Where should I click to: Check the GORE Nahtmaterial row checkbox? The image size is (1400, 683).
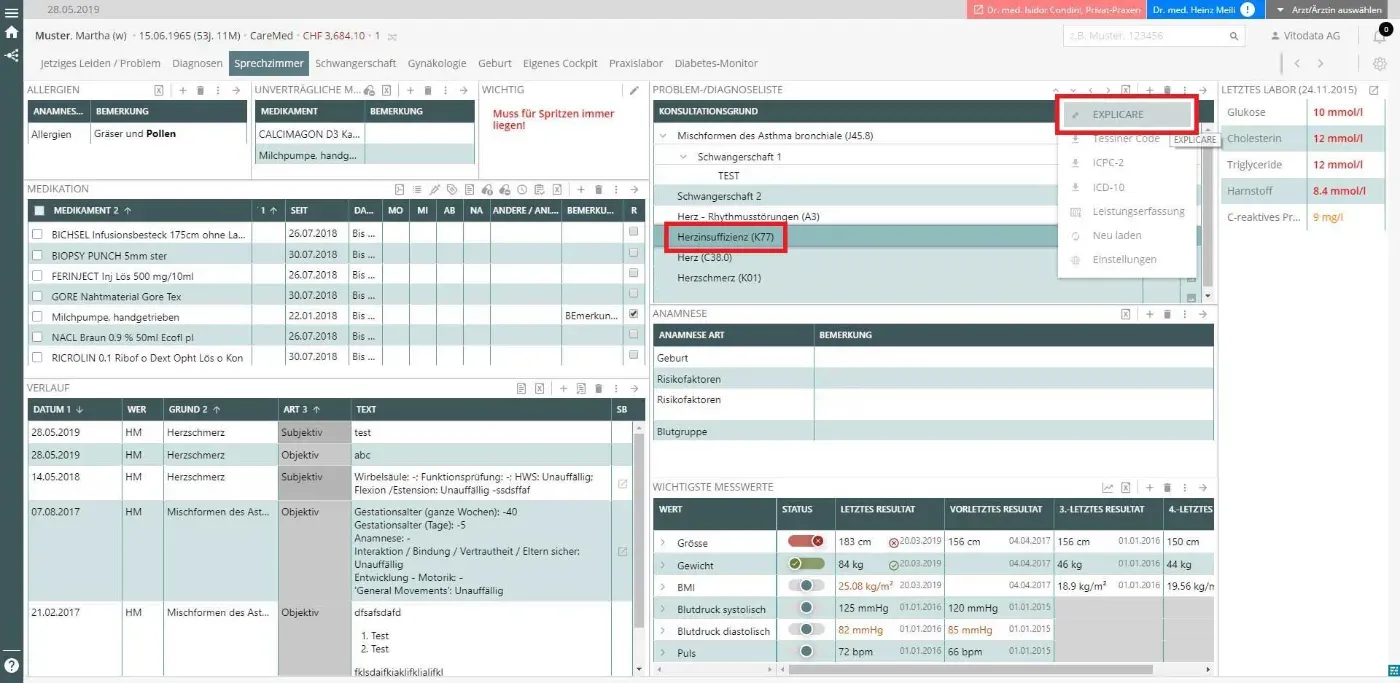click(x=38, y=296)
